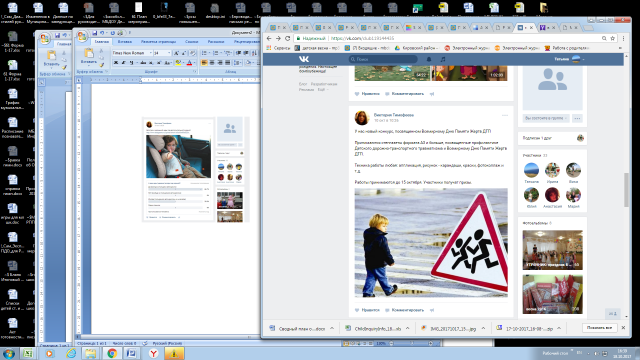640x360 pixels.
Task: Open the three-dot menu on the Виктория Тимофеева post
Action: 505,116
